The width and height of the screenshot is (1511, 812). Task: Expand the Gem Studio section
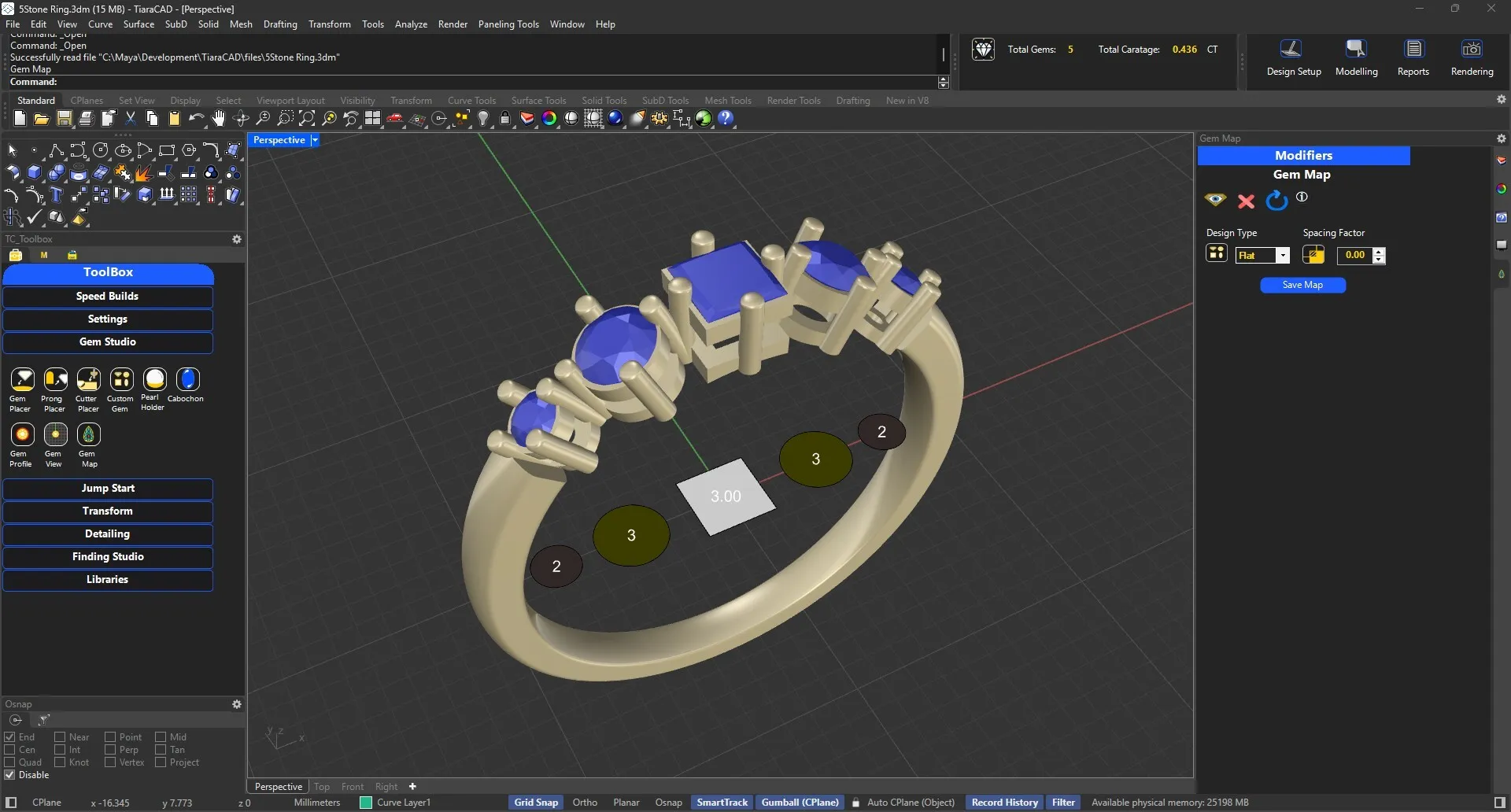pos(108,342)
